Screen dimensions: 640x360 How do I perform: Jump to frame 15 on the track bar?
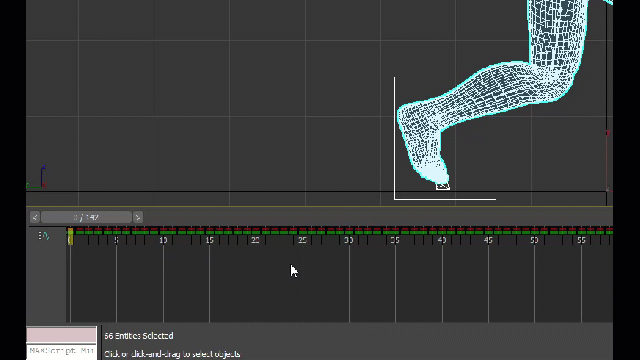209,240
